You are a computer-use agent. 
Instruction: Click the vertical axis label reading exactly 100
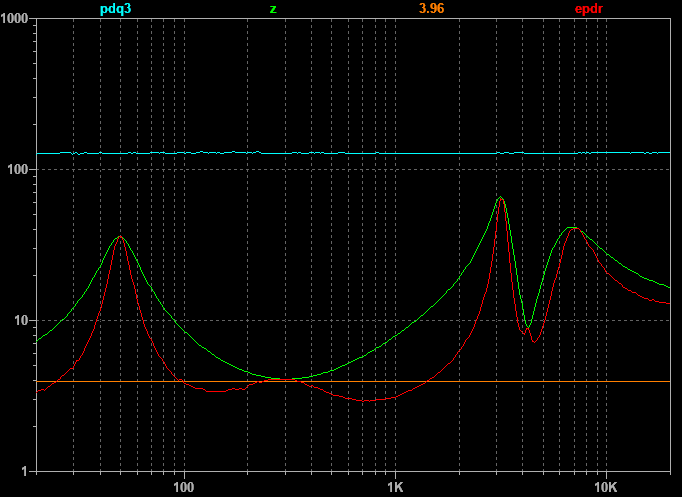[17, 169]
